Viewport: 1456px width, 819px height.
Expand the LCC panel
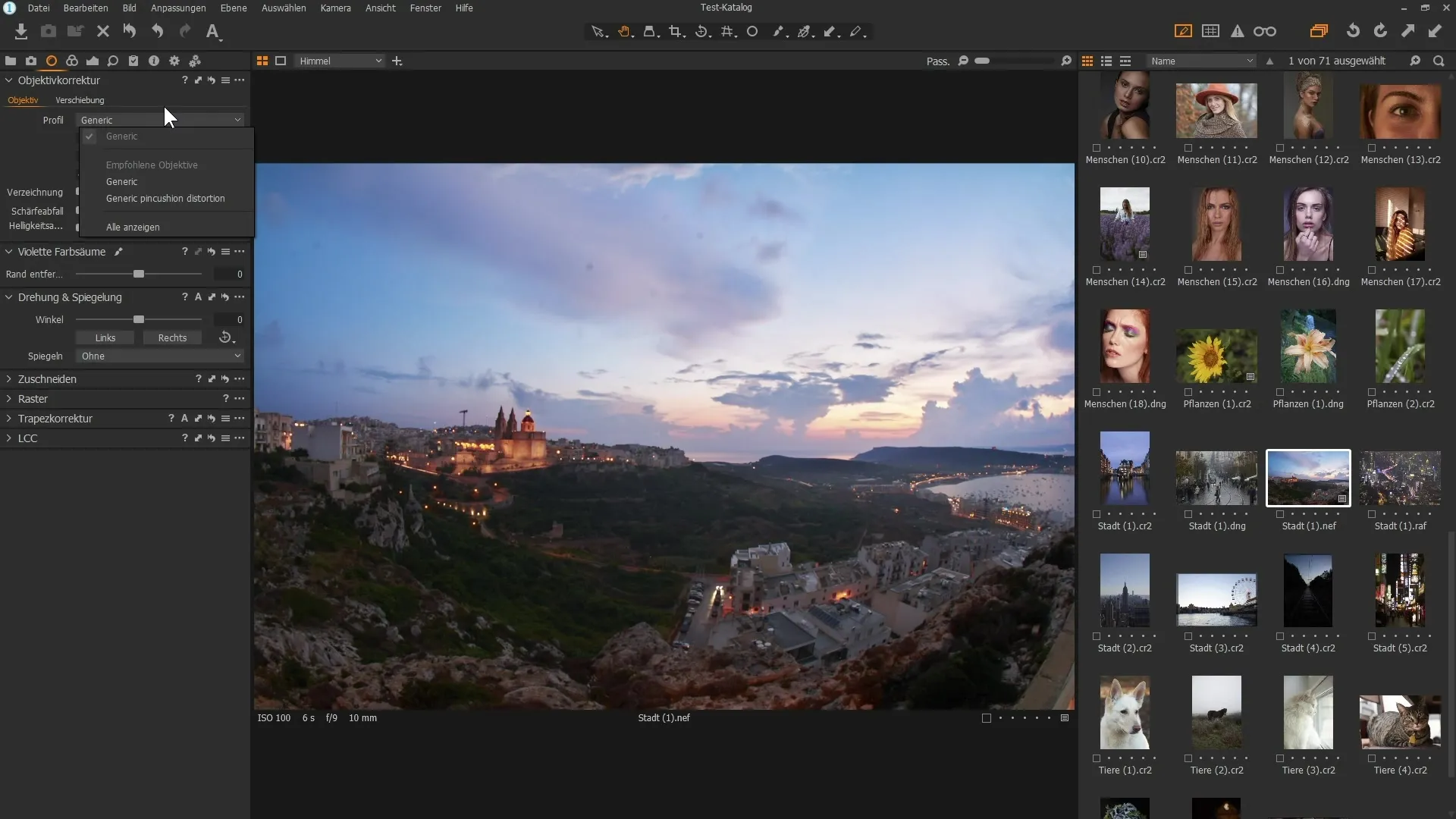click(9, 438)
